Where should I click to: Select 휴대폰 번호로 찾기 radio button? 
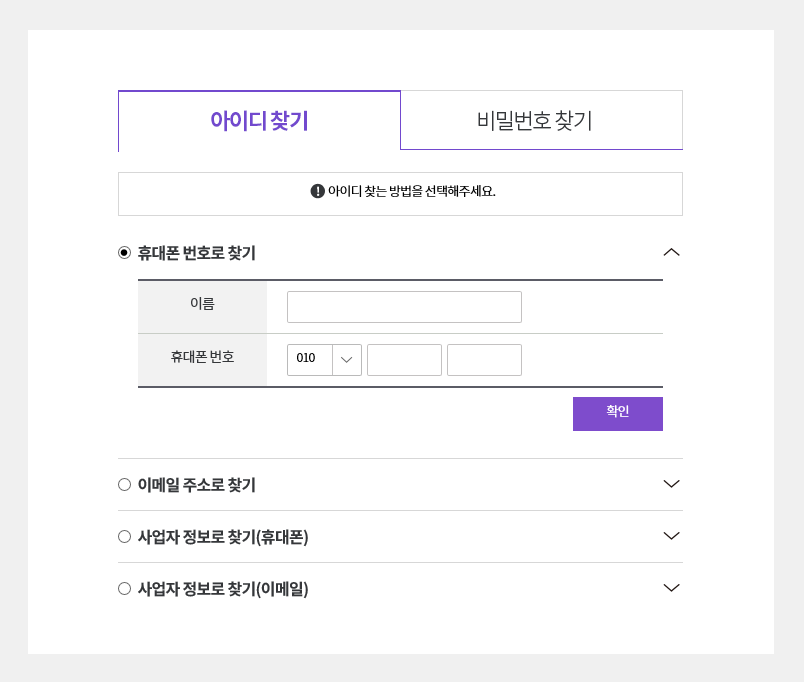pyautogui.click(x=124, y=253)
